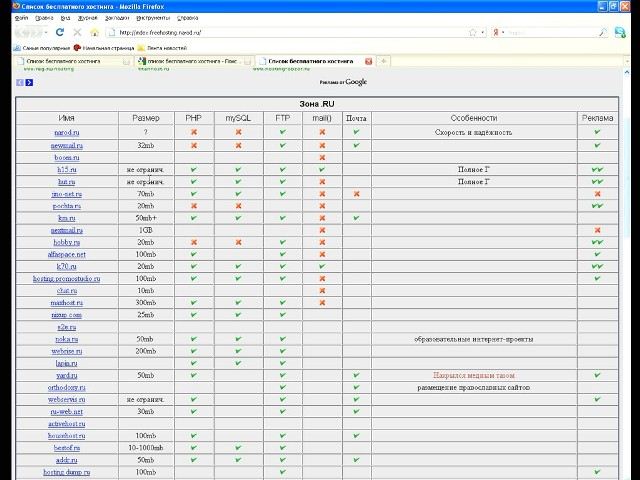This screenshot has height=480, width=640.
Task: Open the Журнал menu
Action: click(x=88, y=18)
